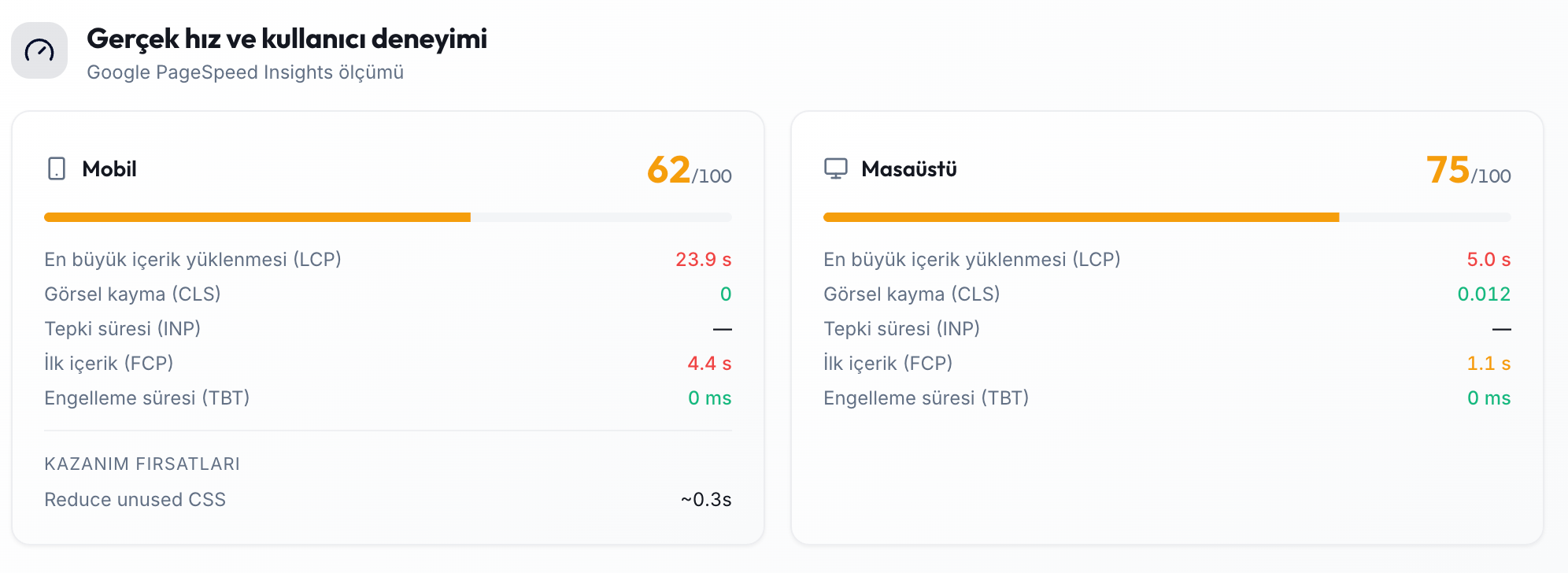Screen dimensions: 1568x573
Task: Click the desktop Tepki süresi (INP) label
Action: (901, 329)
